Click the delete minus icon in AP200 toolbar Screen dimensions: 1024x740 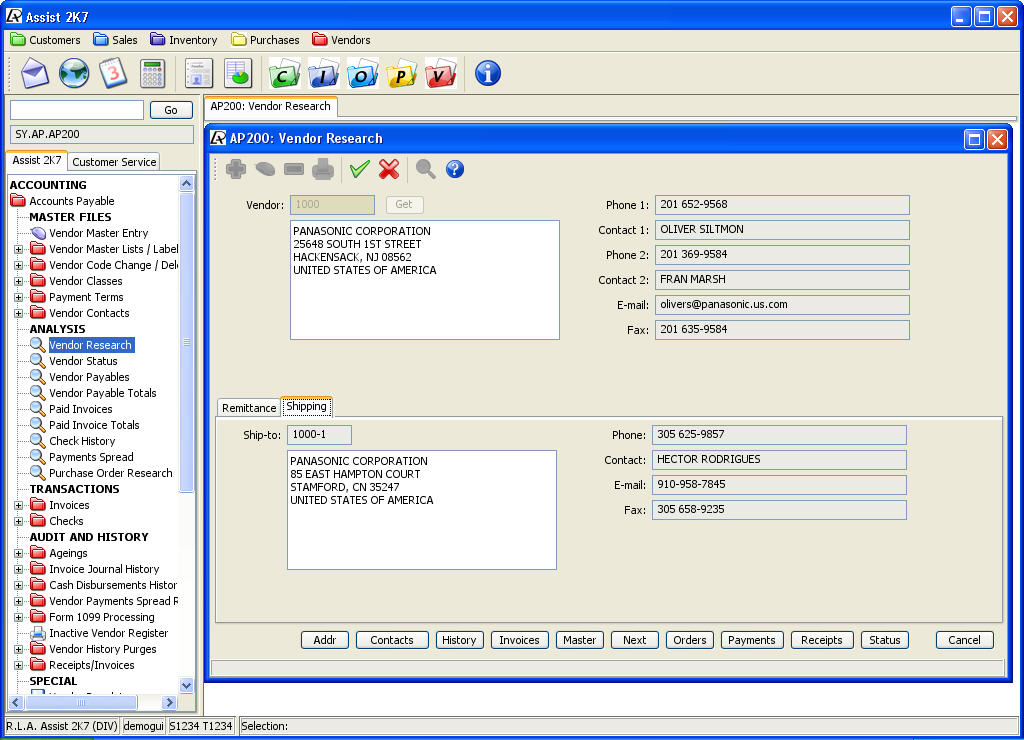pos(294,169)
